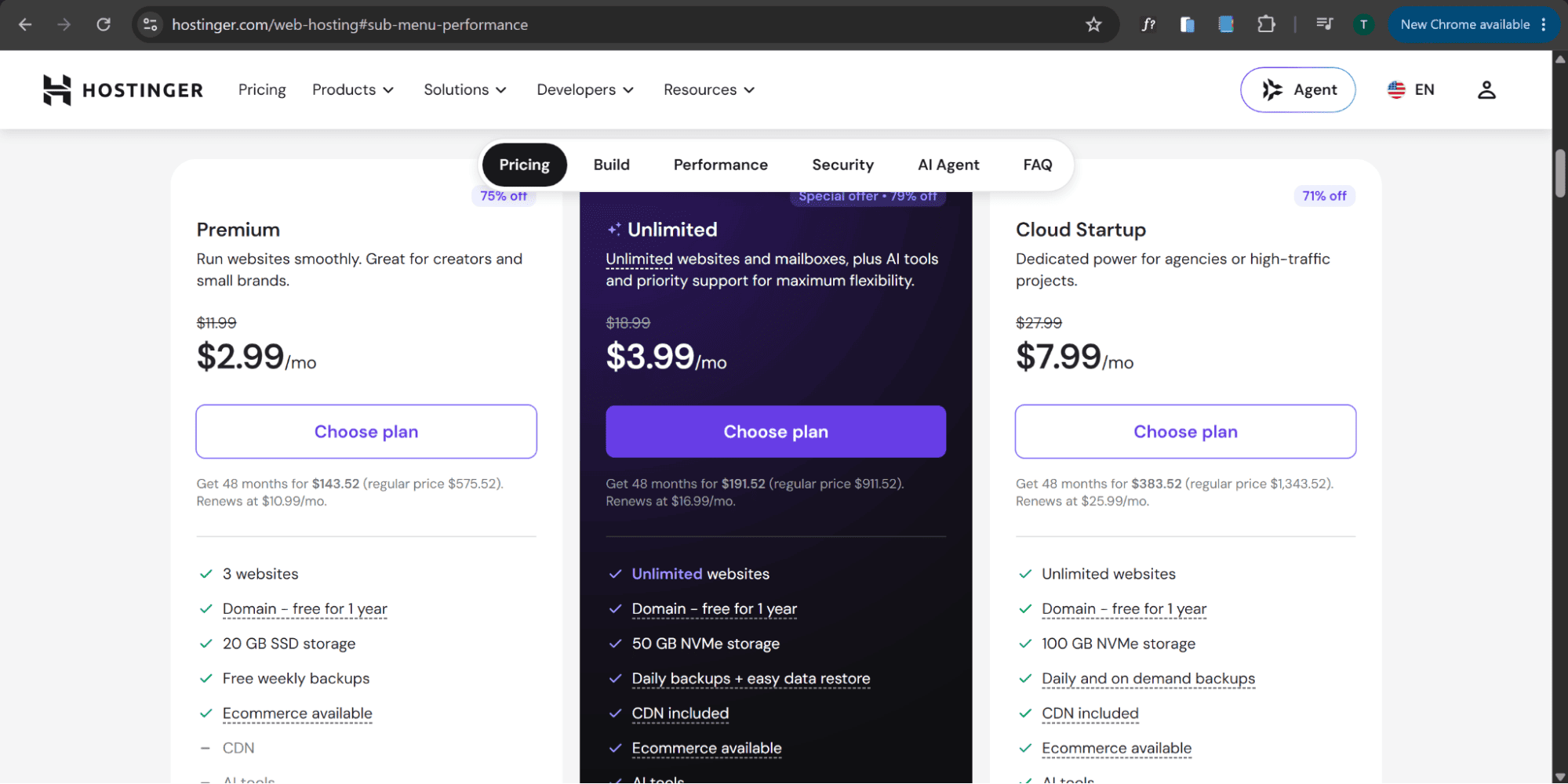
Task: Click Cloud Startup's "Domain – free for 1 year"
Action: 1124,609
